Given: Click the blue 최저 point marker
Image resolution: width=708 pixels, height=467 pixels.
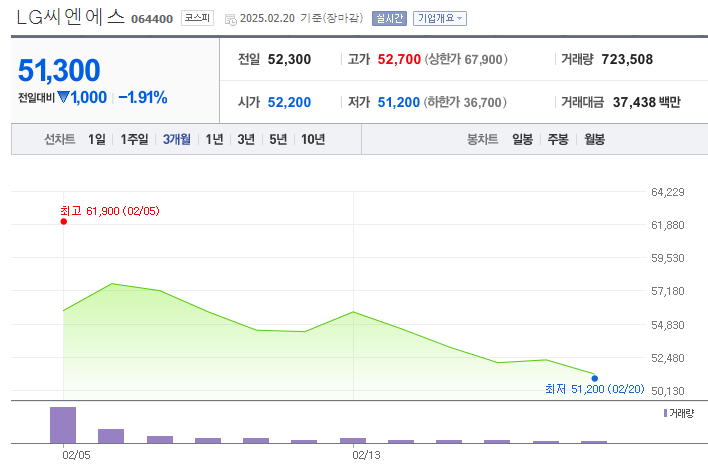Looking at the screenshot, I should pos(595,378).
